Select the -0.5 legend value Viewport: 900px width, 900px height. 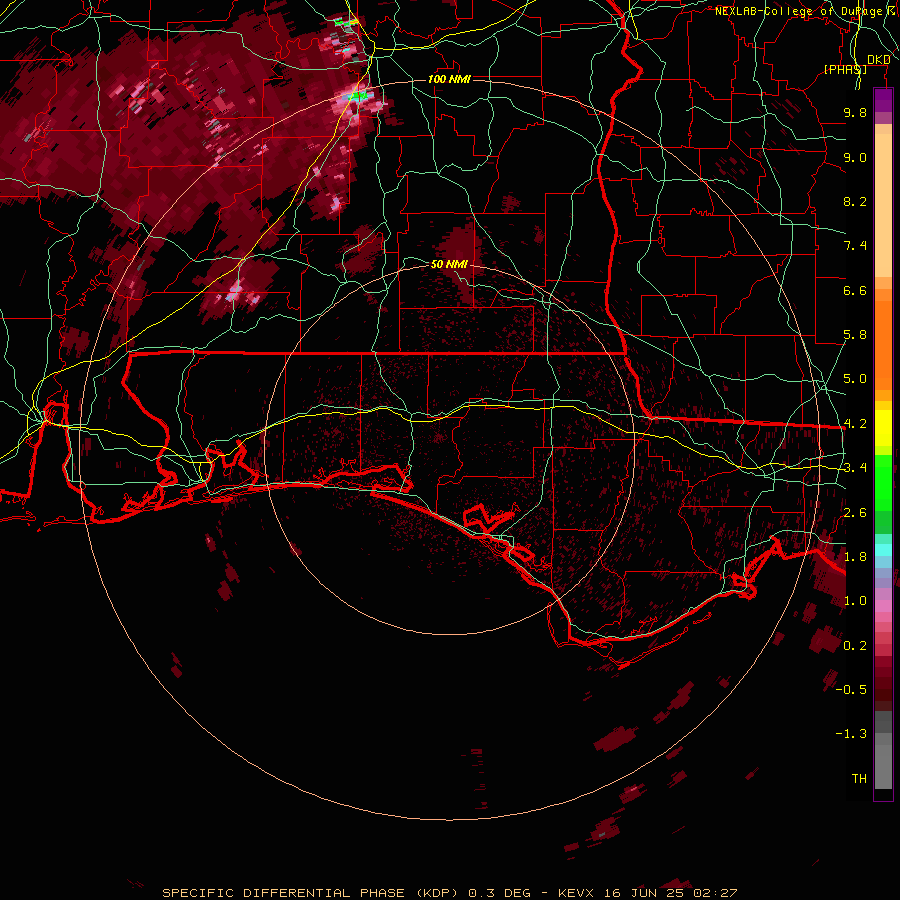tap(851, 690)
